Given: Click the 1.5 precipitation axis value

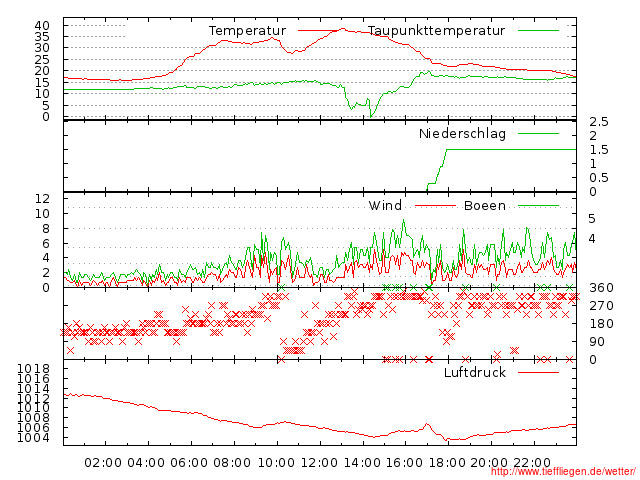Looking at the screenshot, I should pos(599,150).
